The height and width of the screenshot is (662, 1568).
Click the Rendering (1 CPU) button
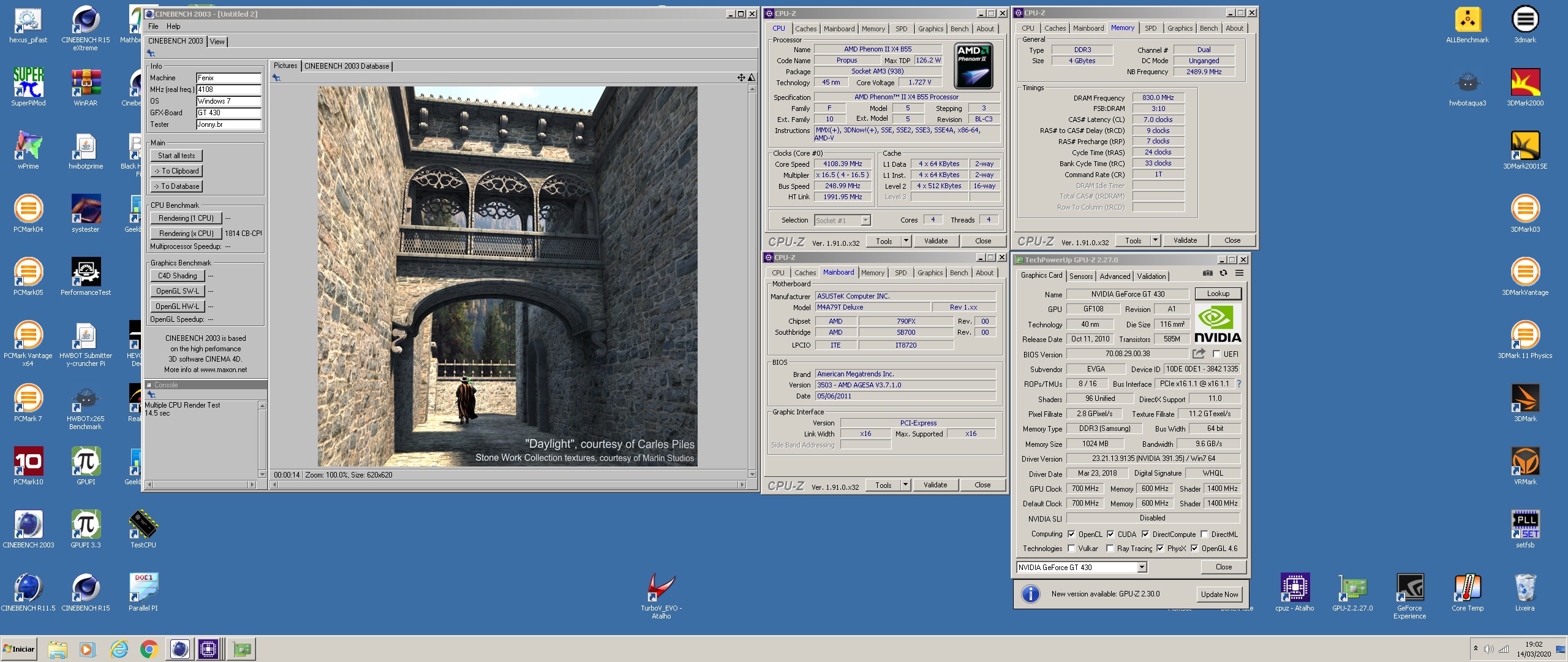click(x=186, y=218)
